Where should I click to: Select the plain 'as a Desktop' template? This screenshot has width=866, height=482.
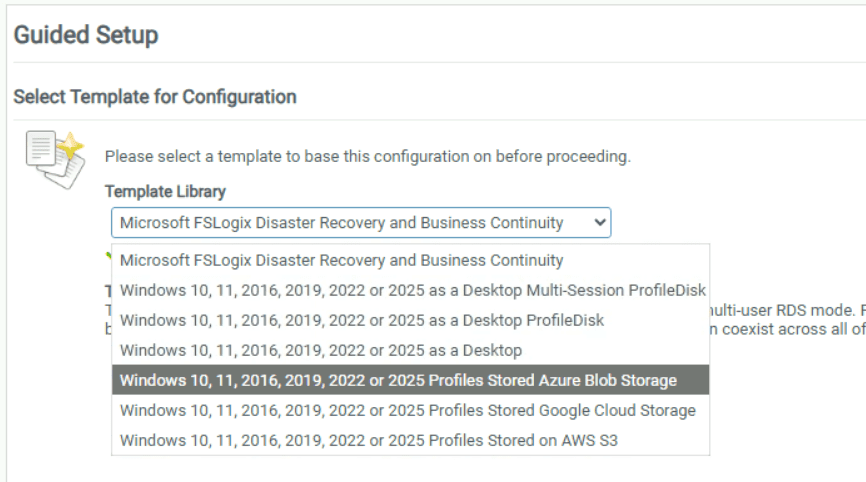pyautogui.click(x=320, y=350)
